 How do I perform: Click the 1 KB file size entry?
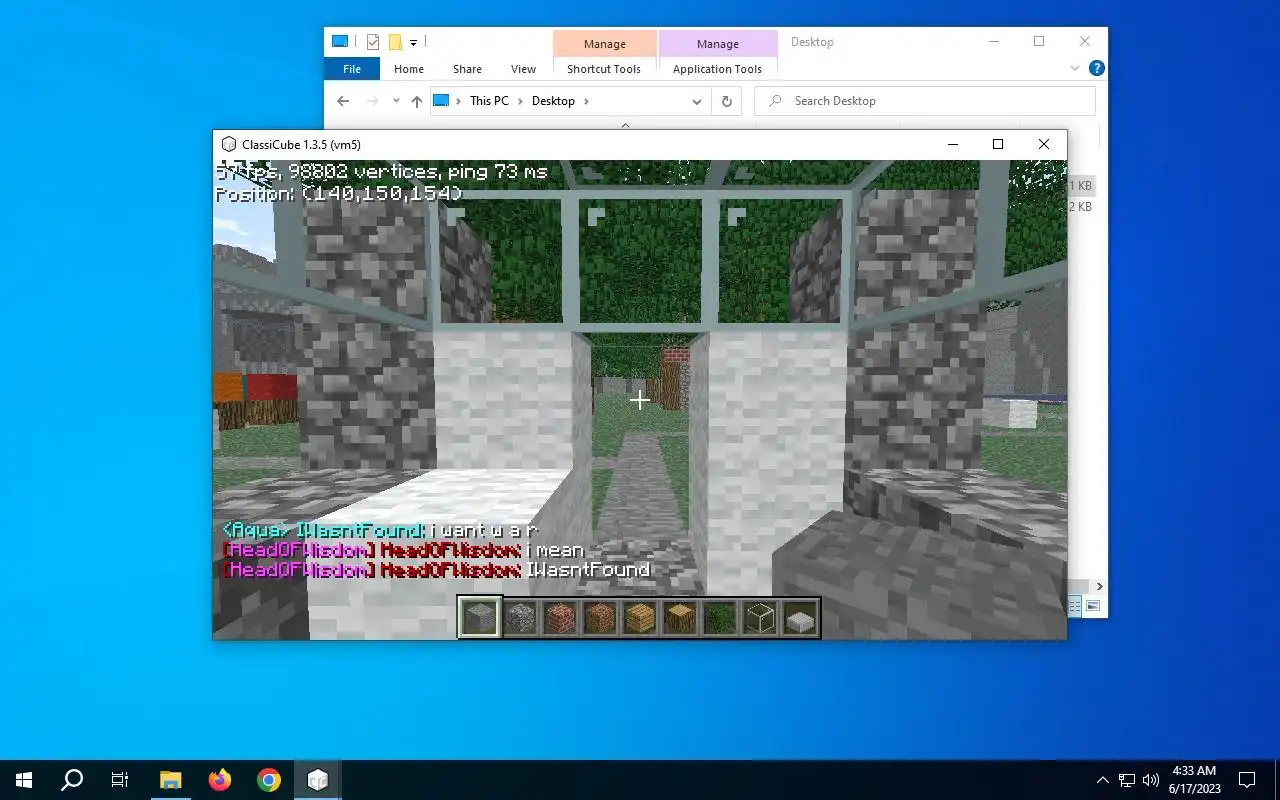[1081, 186]
